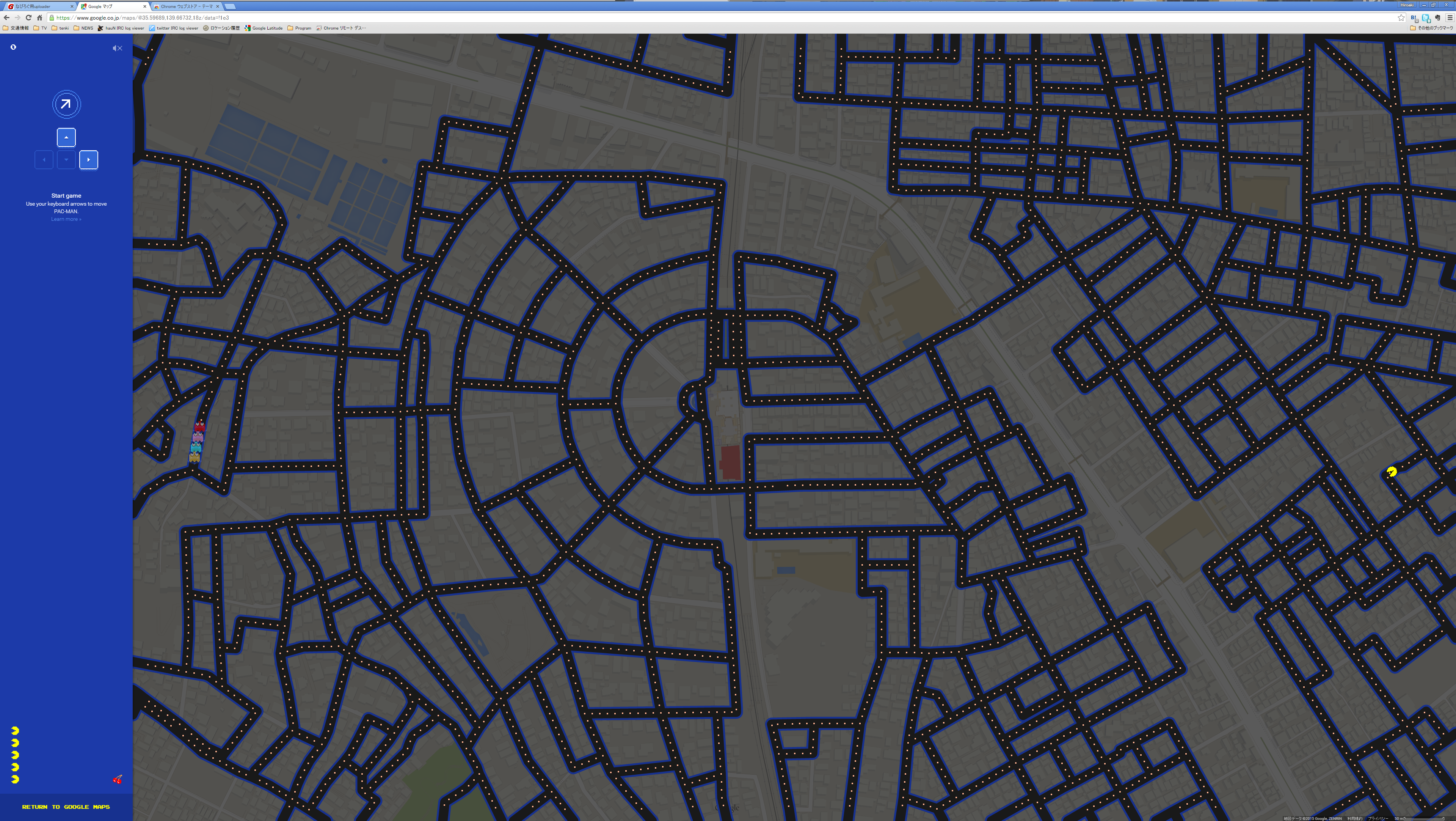Viewport: 1456px width, 821px height.
Task: Open the Learn more link
Action: pos(66,219)
